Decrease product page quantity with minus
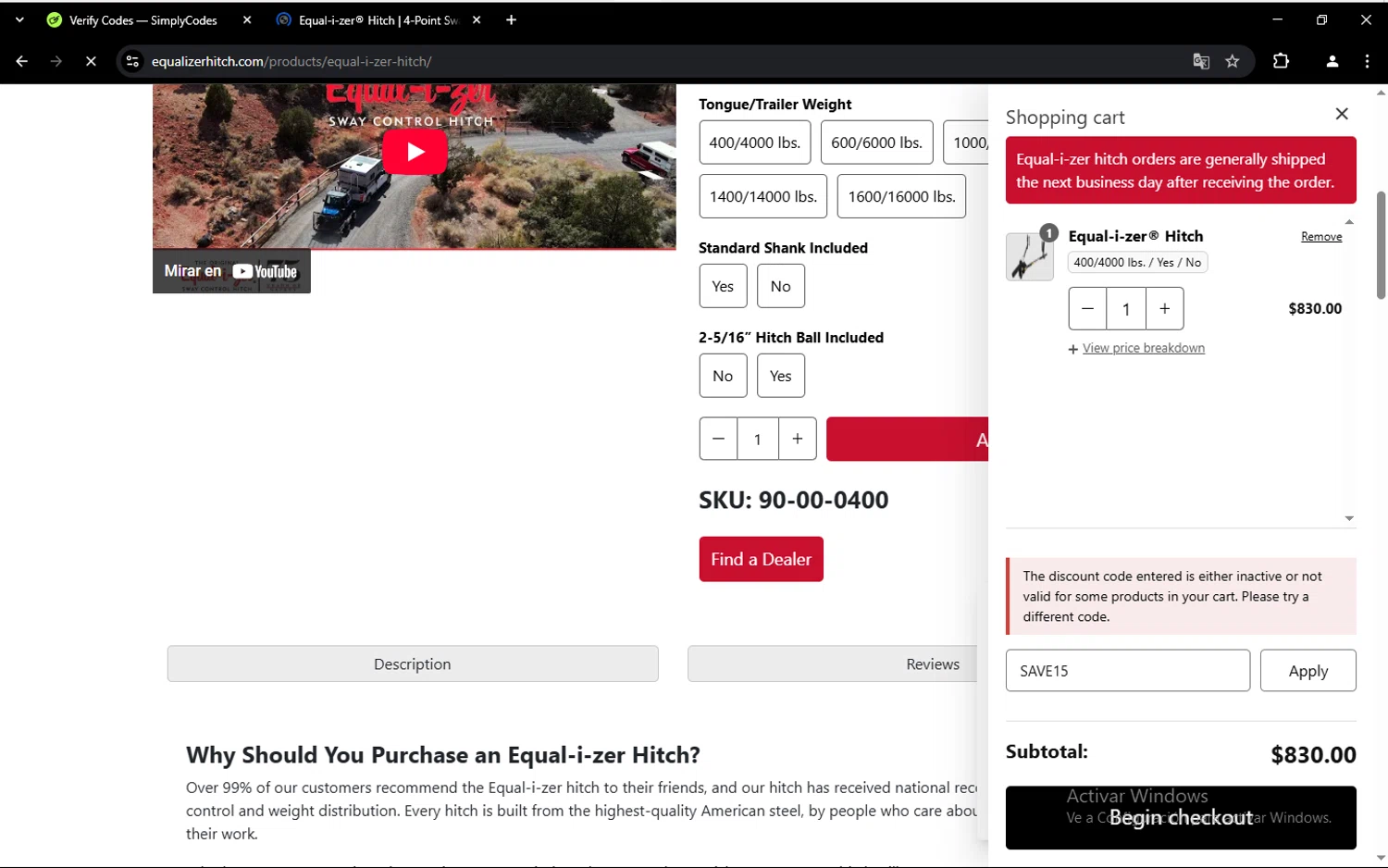 point(718,439)
